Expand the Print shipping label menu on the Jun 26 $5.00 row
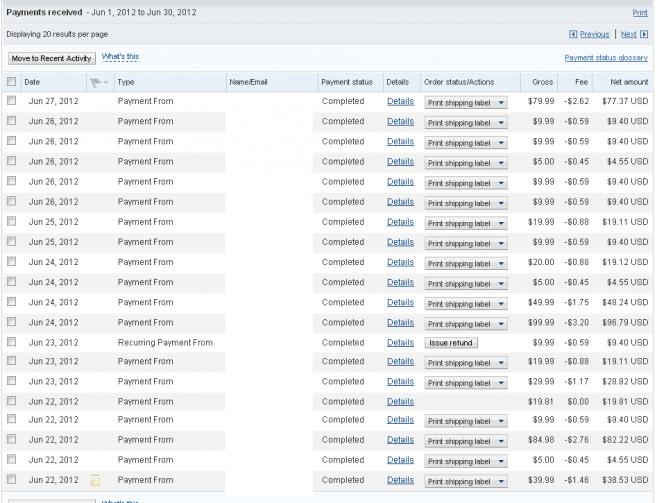This screenshot has width=657, height=503. 466,163
